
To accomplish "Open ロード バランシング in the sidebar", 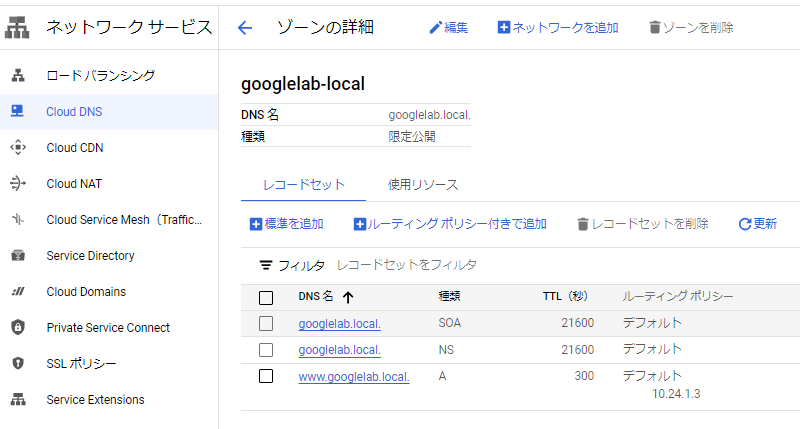I will 100,76.
